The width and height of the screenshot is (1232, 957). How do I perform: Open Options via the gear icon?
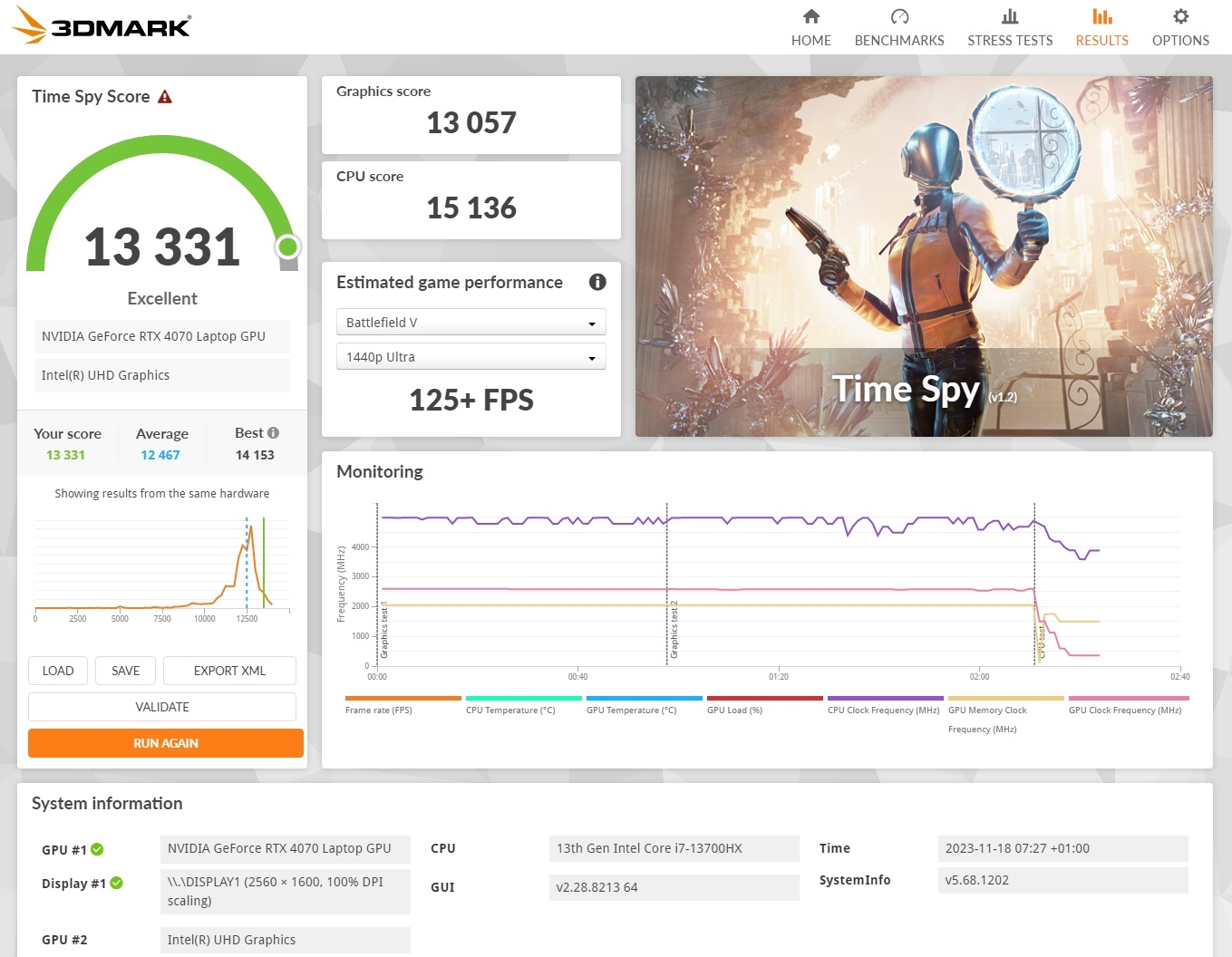pos(1180,16)
